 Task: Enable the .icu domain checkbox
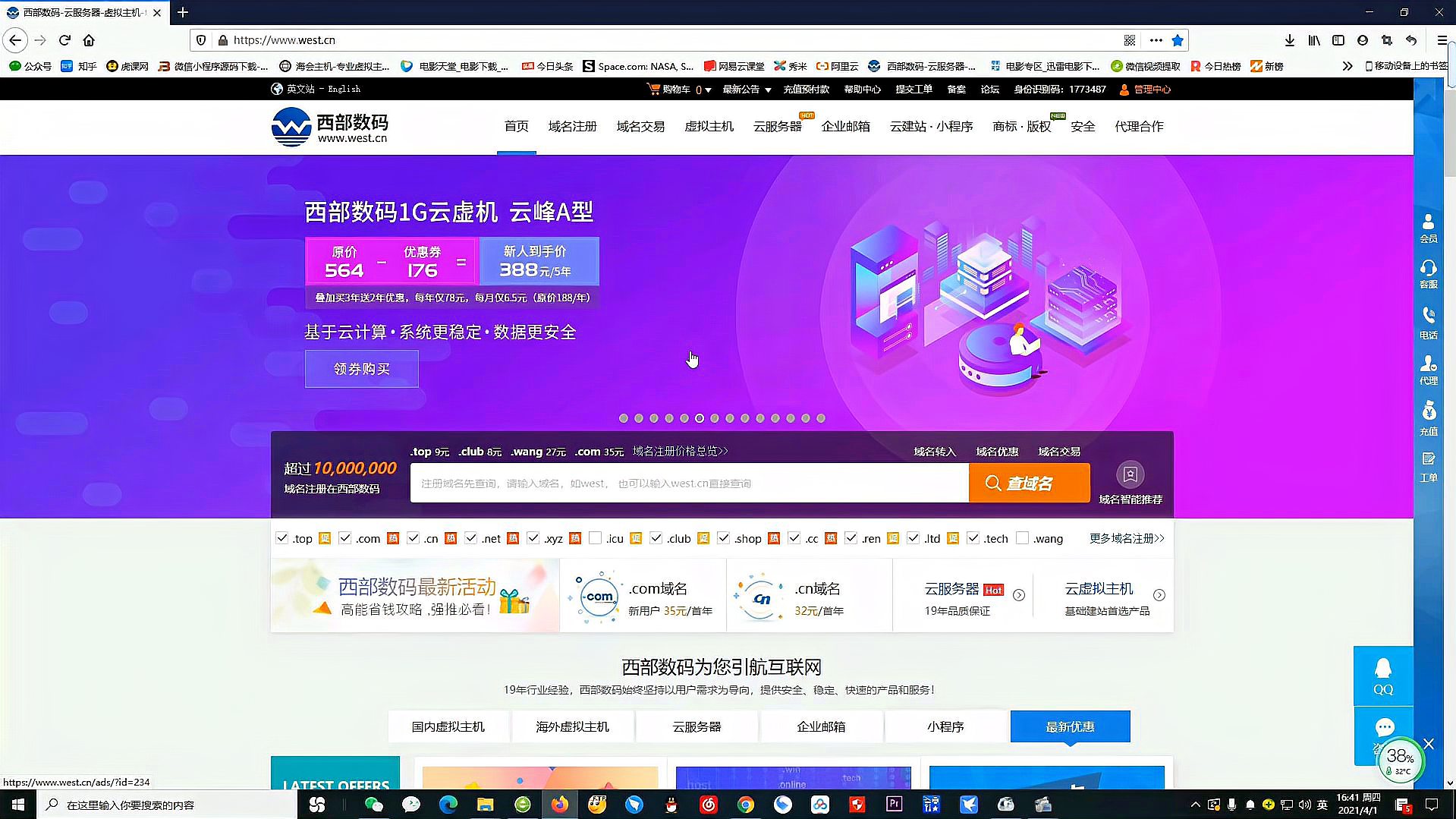pyautogui.click(x=595, y=538)
